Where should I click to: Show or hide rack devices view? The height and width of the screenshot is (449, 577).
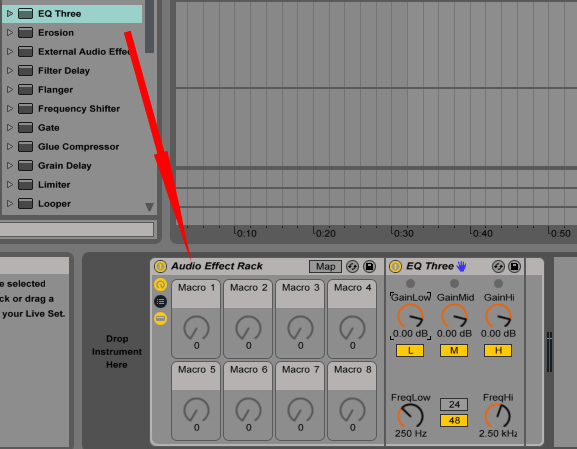click(160, 318)
